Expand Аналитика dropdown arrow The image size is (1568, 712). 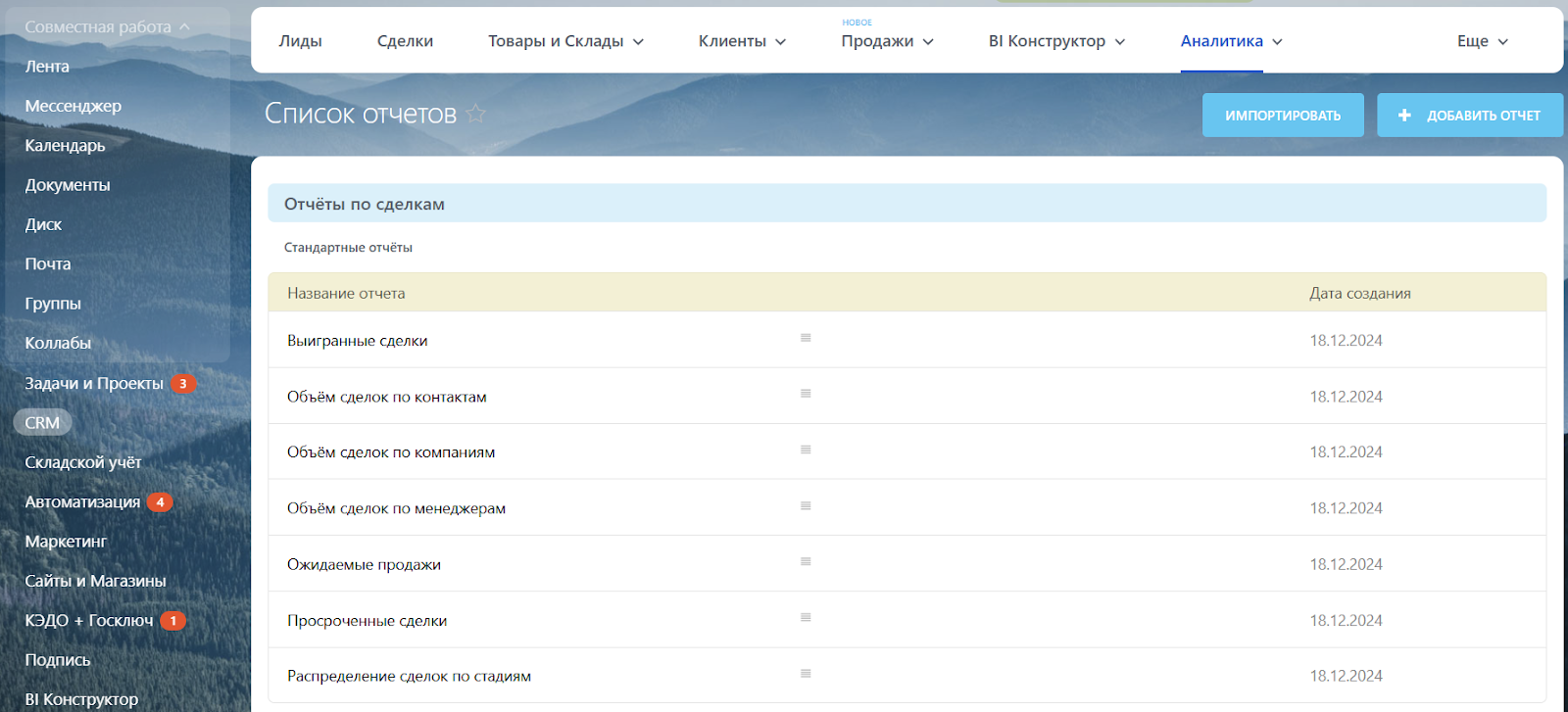(x=1277, y=42)
